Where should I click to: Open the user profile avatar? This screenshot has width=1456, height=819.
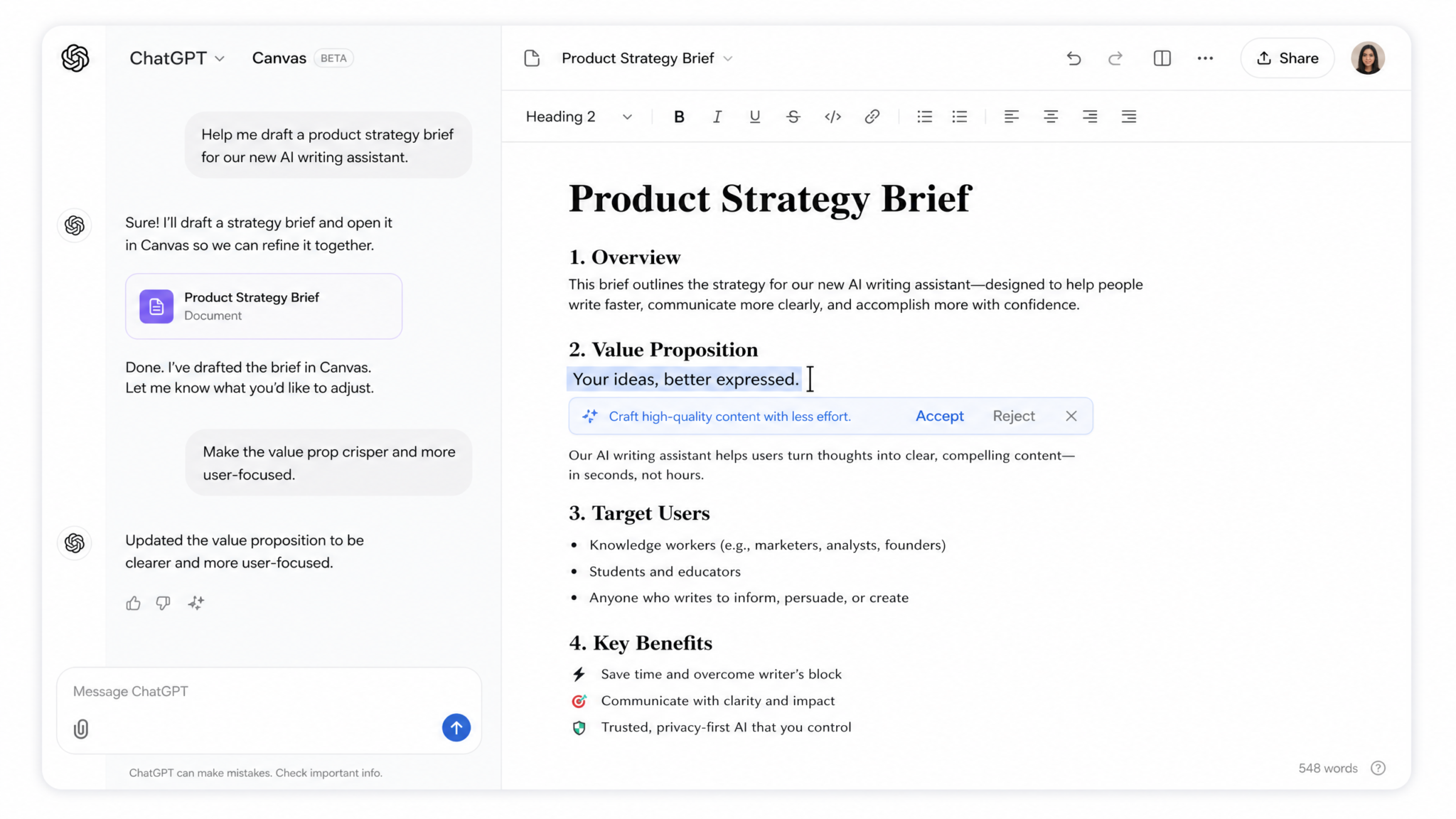1368,58
